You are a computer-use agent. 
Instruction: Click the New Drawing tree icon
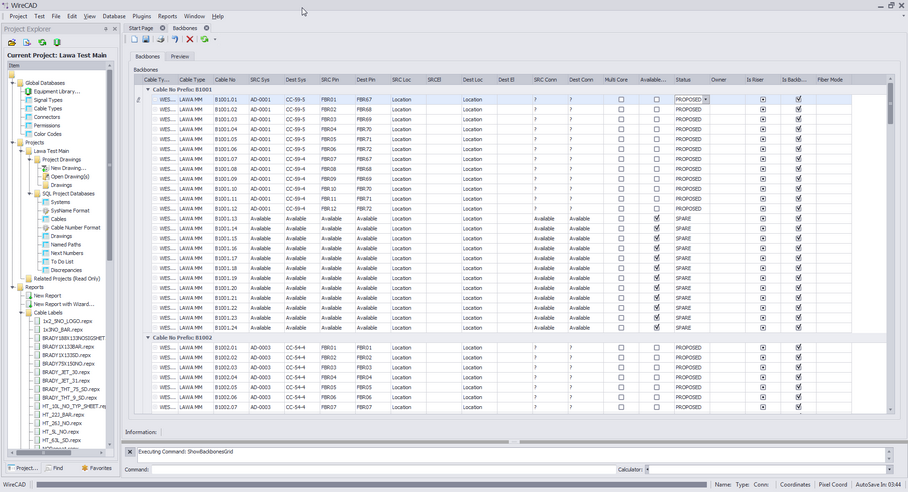tap(45, 168)
